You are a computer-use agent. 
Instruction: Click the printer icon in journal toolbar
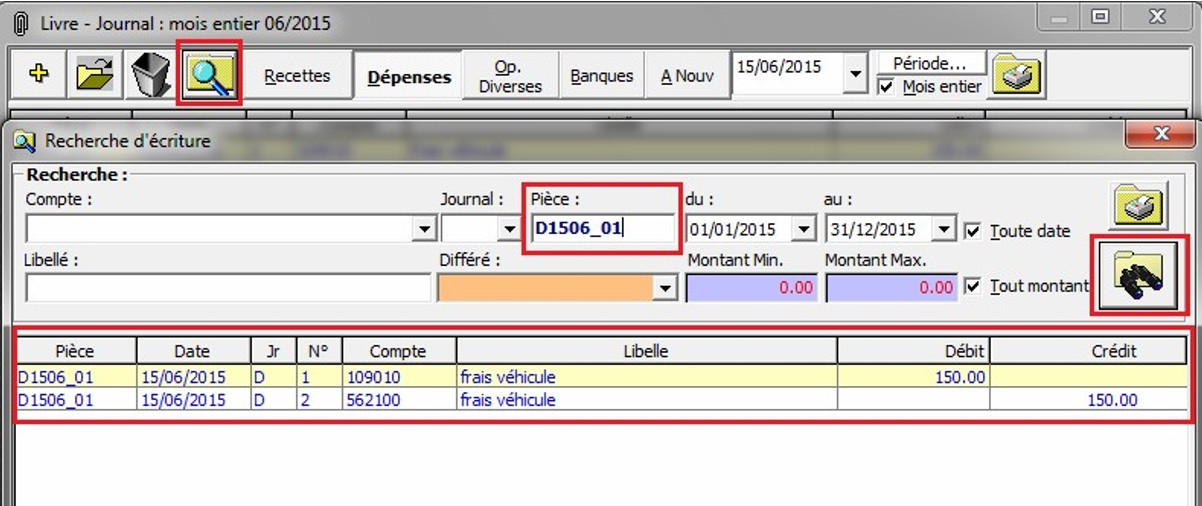coord(1017,76)
